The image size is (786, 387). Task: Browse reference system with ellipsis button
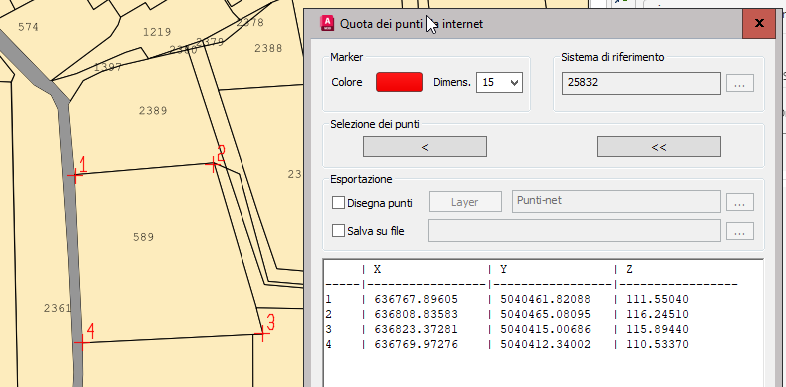coord(740,84)
